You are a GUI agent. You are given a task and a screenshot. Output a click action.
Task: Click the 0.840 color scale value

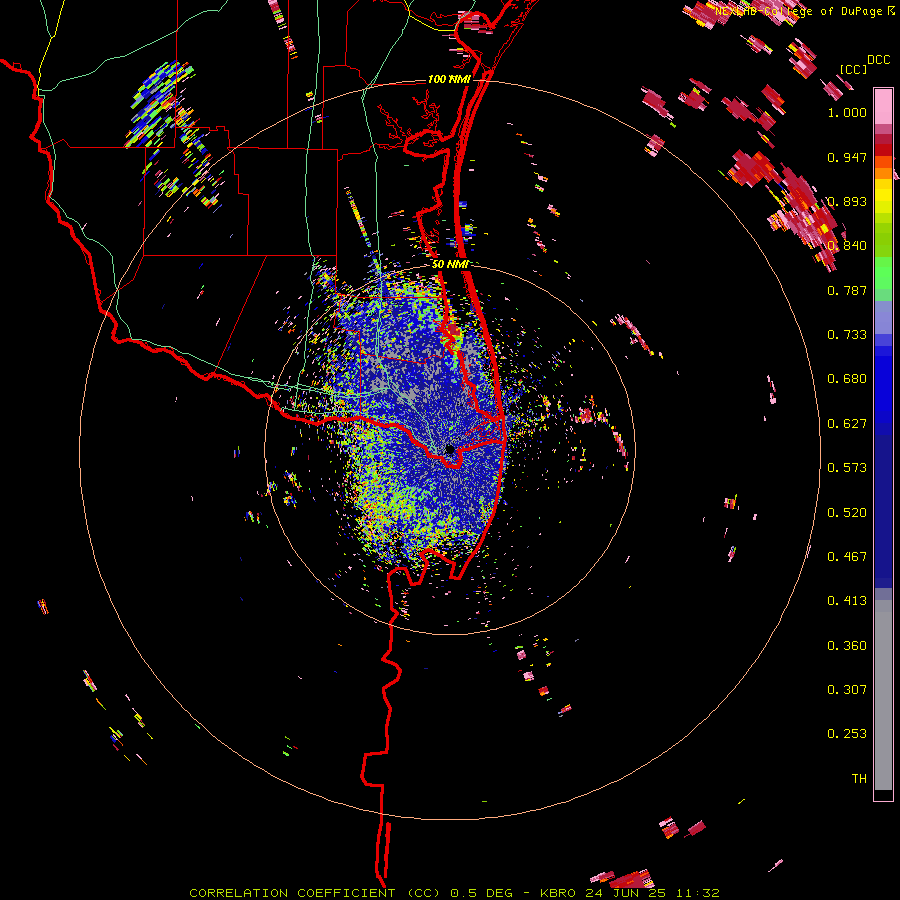pos(847,246)
